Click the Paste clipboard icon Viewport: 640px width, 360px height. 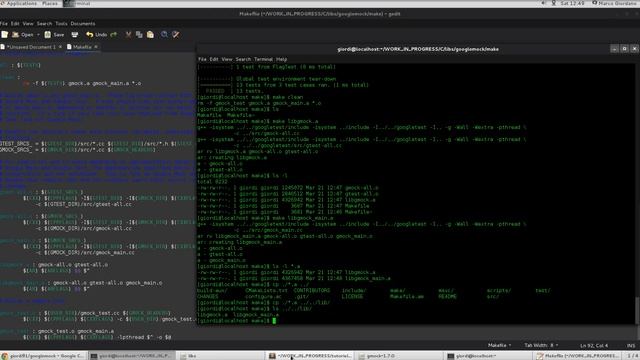coord(150,35)
